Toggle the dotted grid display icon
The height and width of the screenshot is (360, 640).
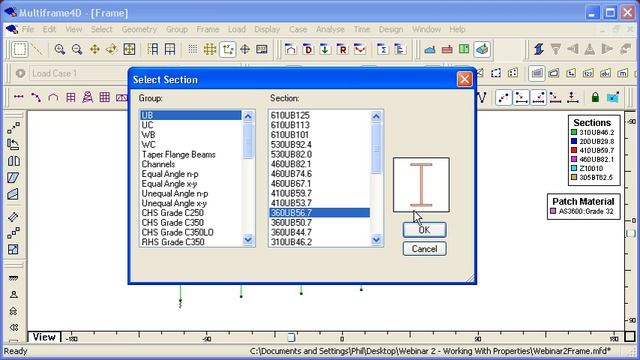(x=193, y=49)
